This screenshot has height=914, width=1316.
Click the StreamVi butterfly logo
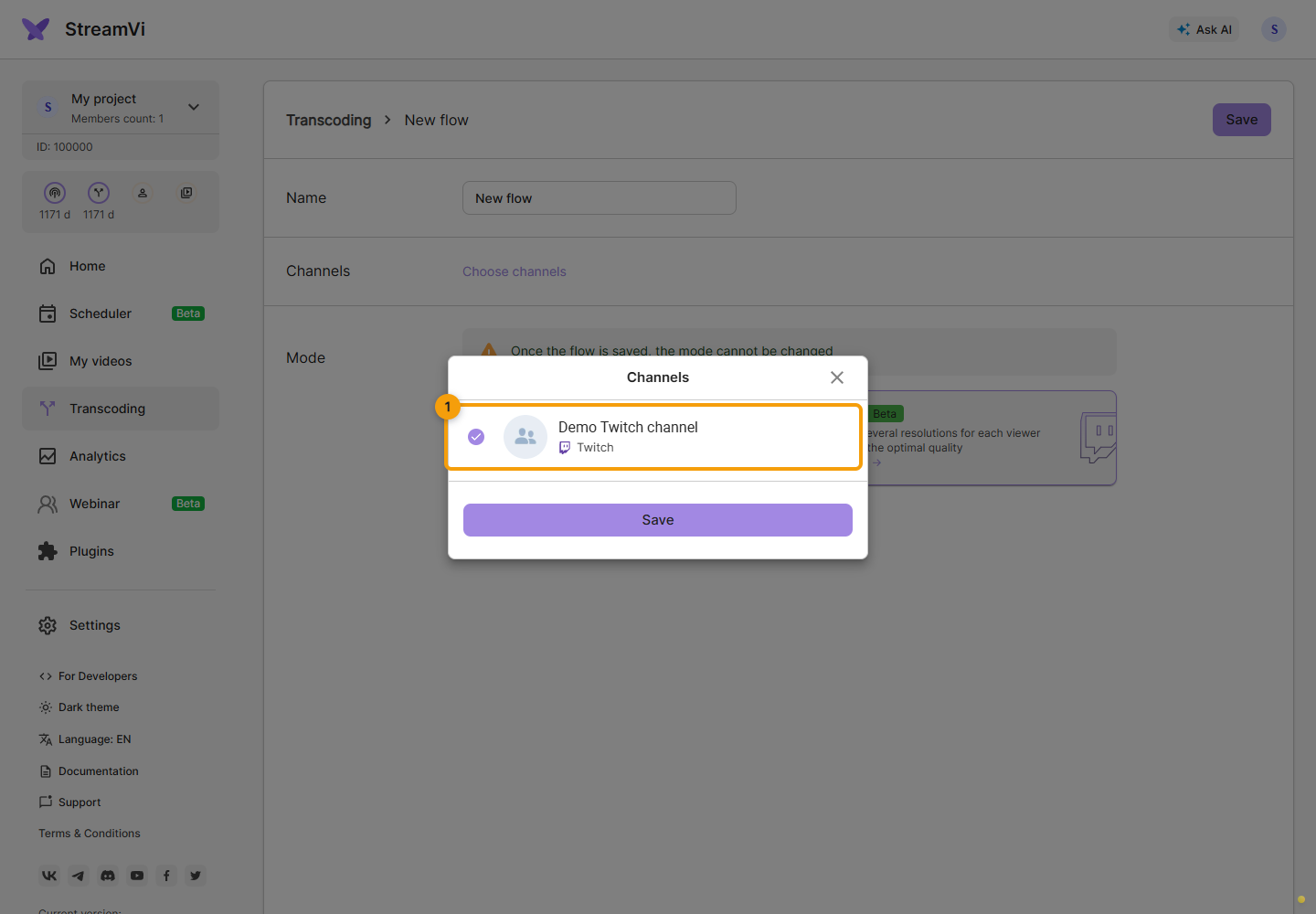point(36,29)
